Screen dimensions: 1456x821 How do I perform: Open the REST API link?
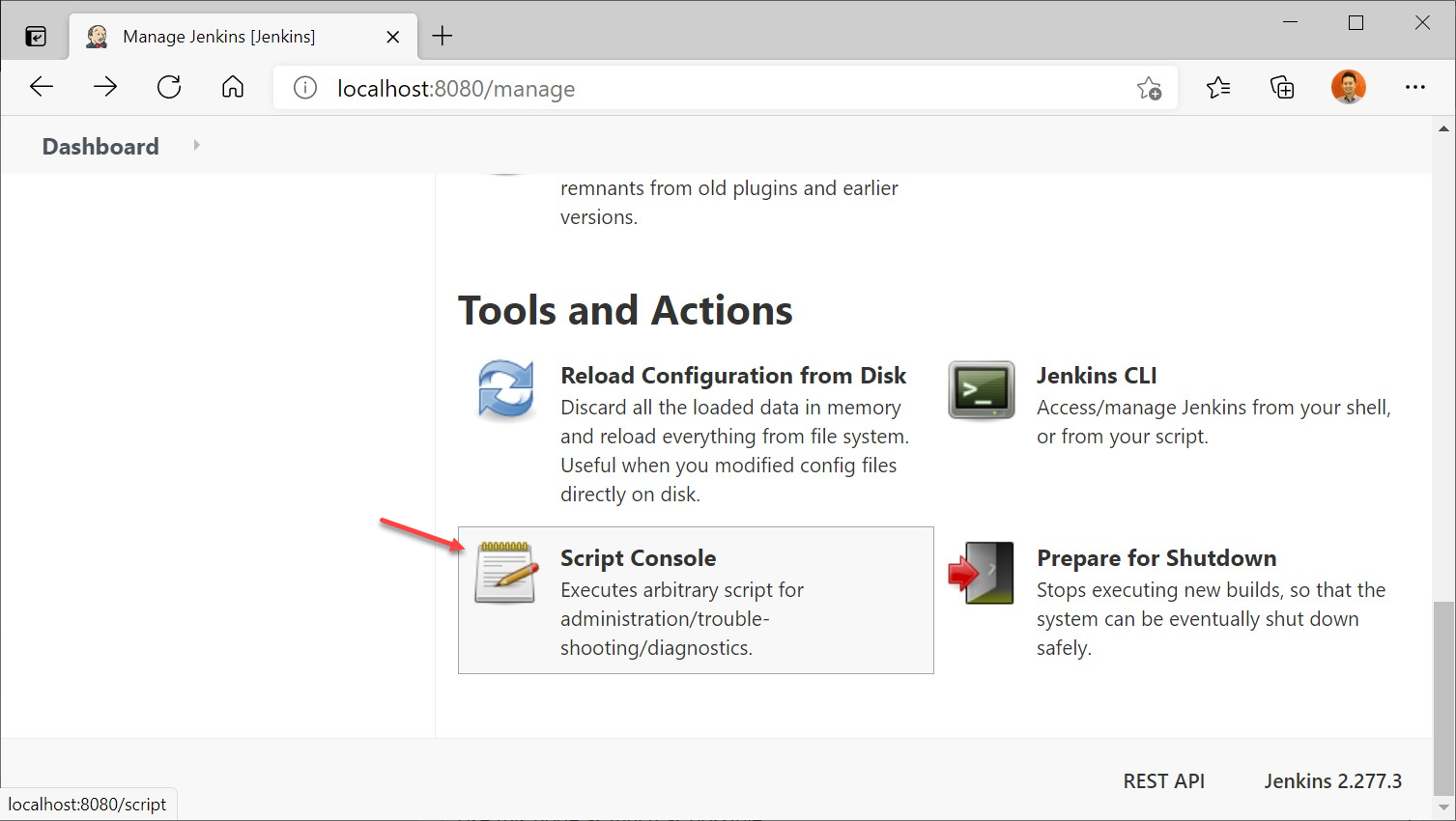pyautogui.click(x=1163, y=781)
